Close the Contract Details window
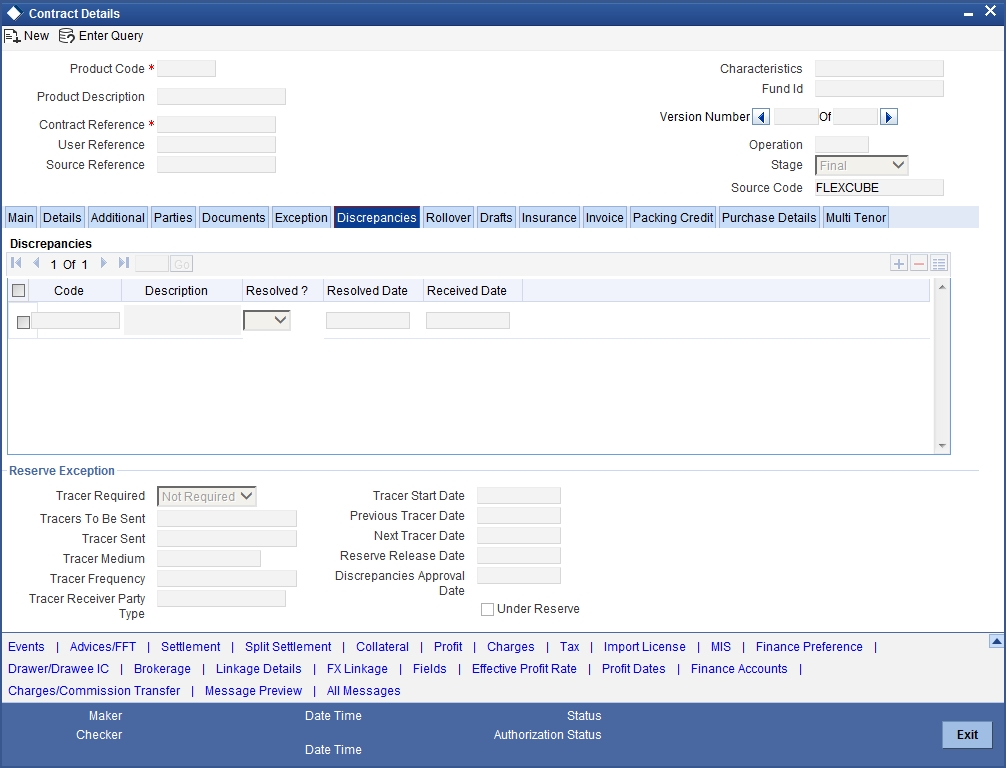This screenshot has width=1006, height=768. click(991, 12)
